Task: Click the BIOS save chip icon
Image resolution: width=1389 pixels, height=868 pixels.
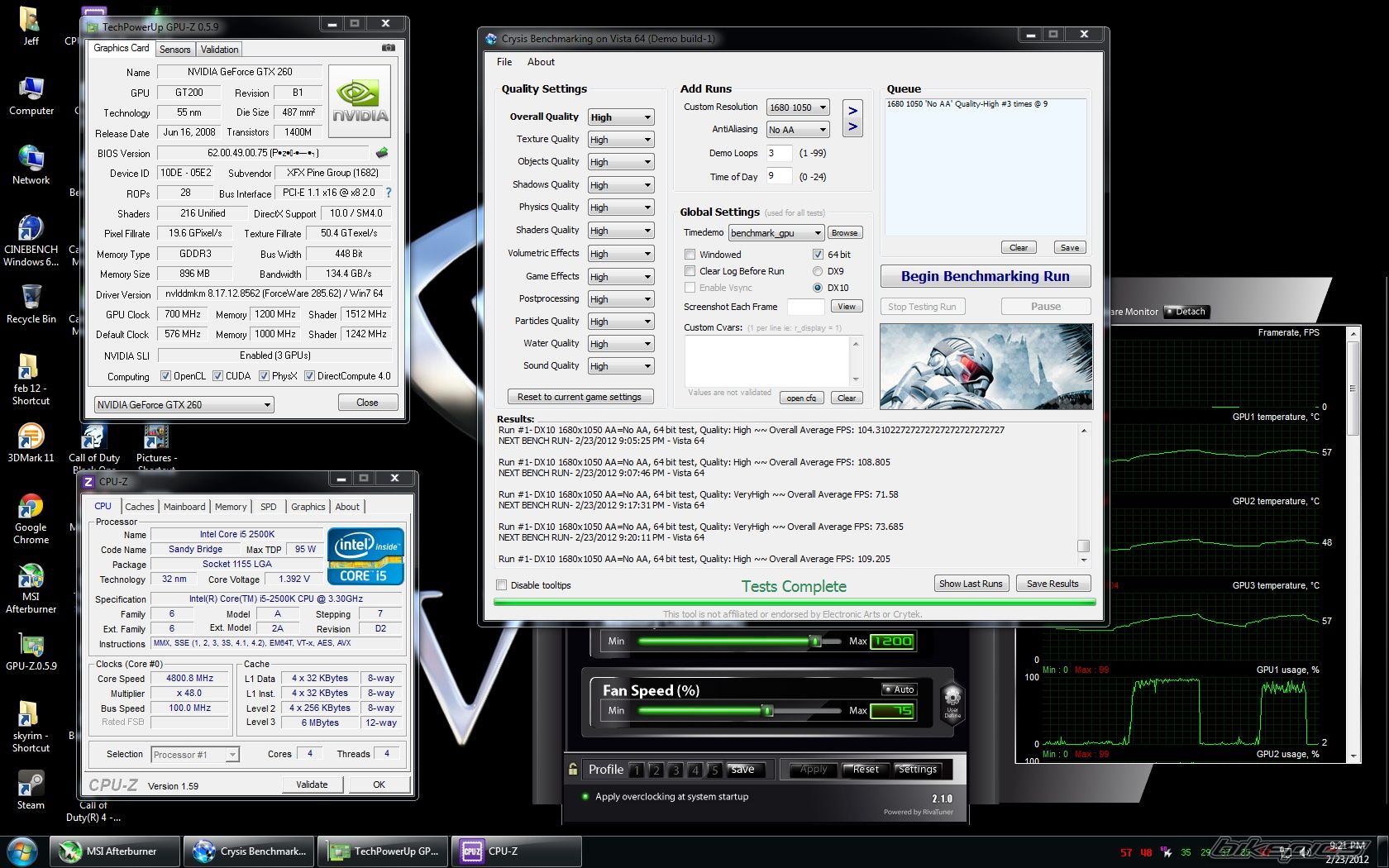Action: click(382, 153)
